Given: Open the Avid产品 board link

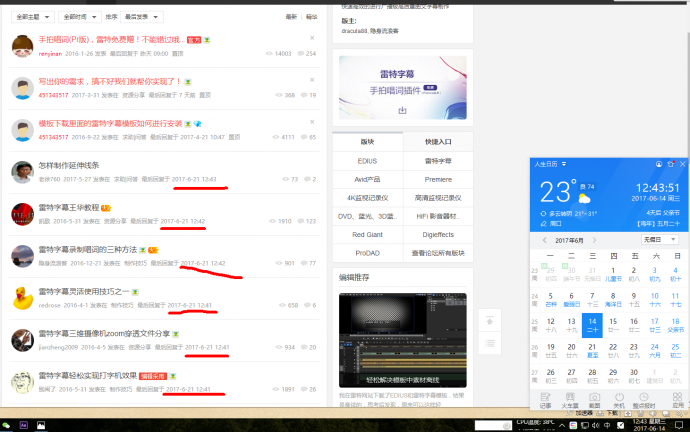Looking at the screenshot, I should coord(367,179).
